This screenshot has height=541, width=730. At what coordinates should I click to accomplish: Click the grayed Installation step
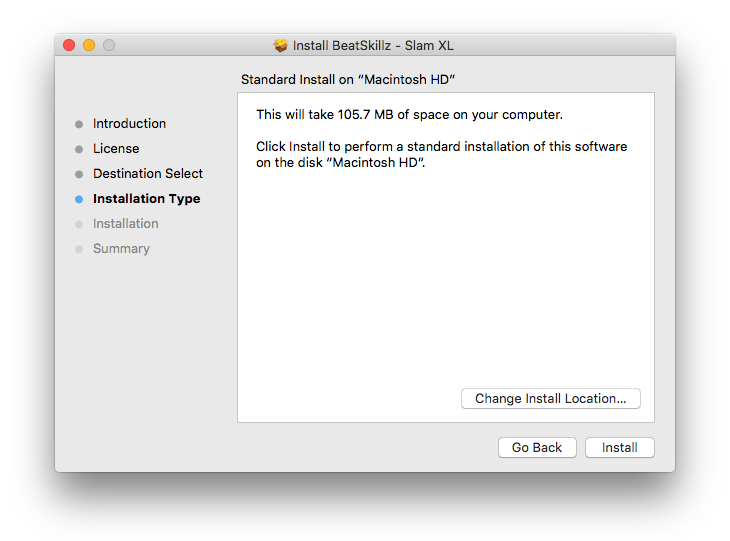[x=125, y=224]
